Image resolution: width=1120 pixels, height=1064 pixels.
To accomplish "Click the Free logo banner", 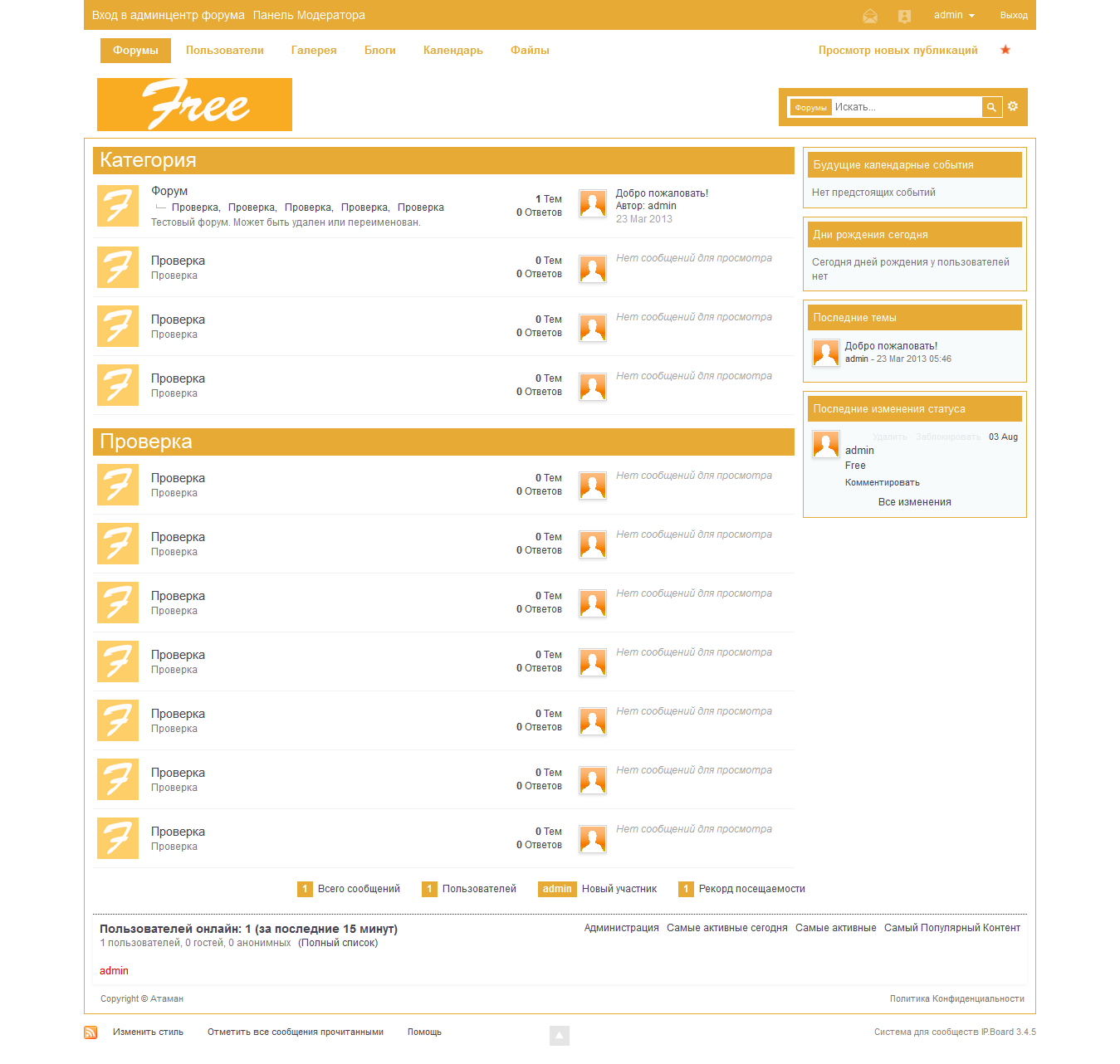I will [194, 105].
